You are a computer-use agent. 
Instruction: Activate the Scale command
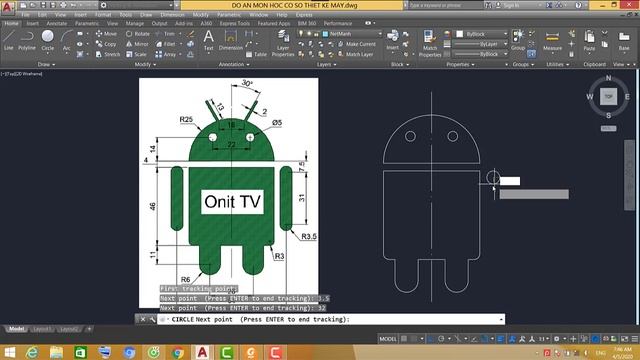point(136,54)
